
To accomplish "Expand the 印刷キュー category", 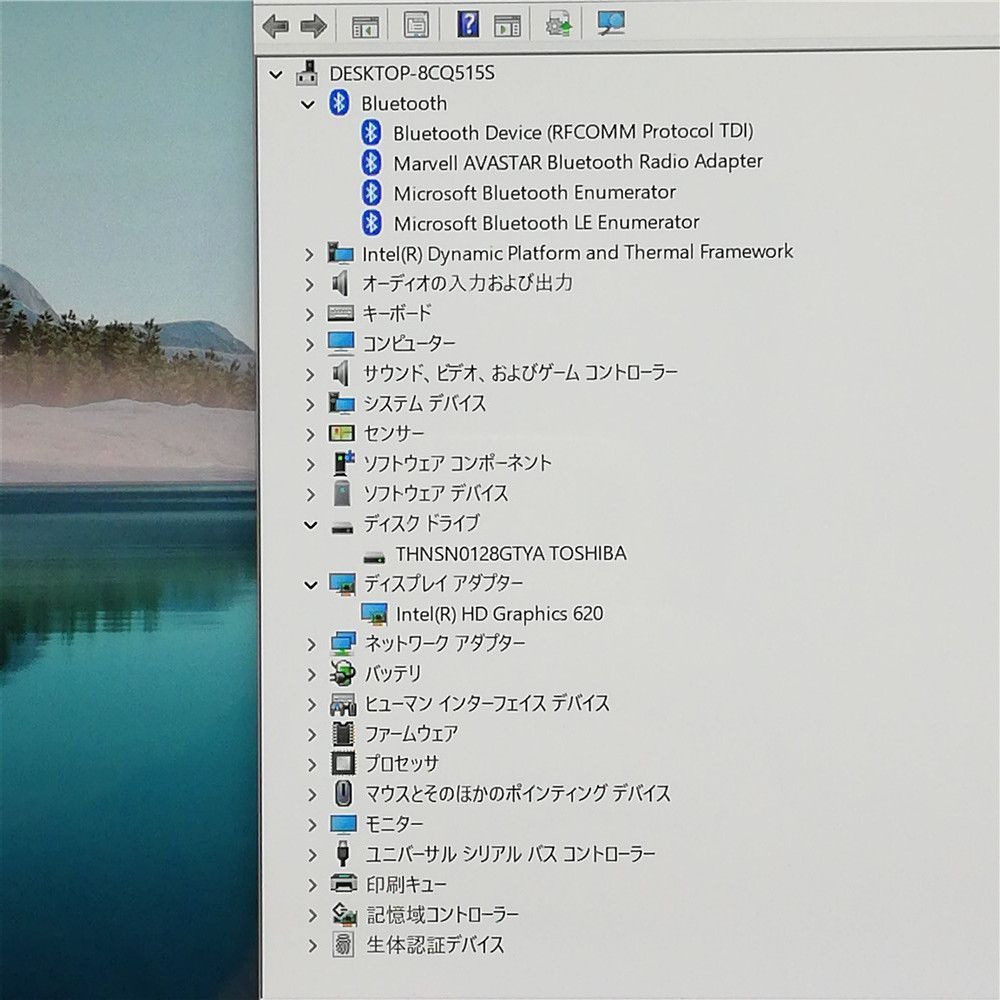I will click(312, 885).
